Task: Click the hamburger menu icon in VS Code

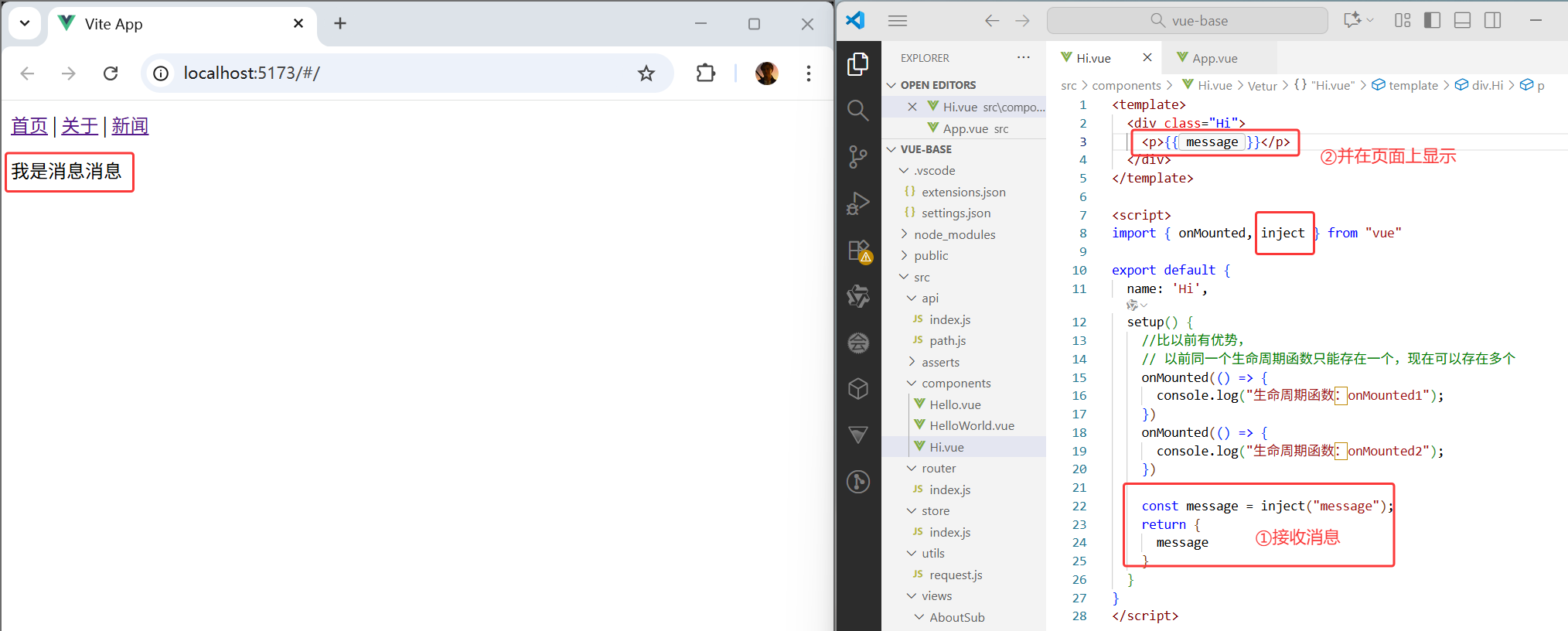Action: click(x=898, y=21)
